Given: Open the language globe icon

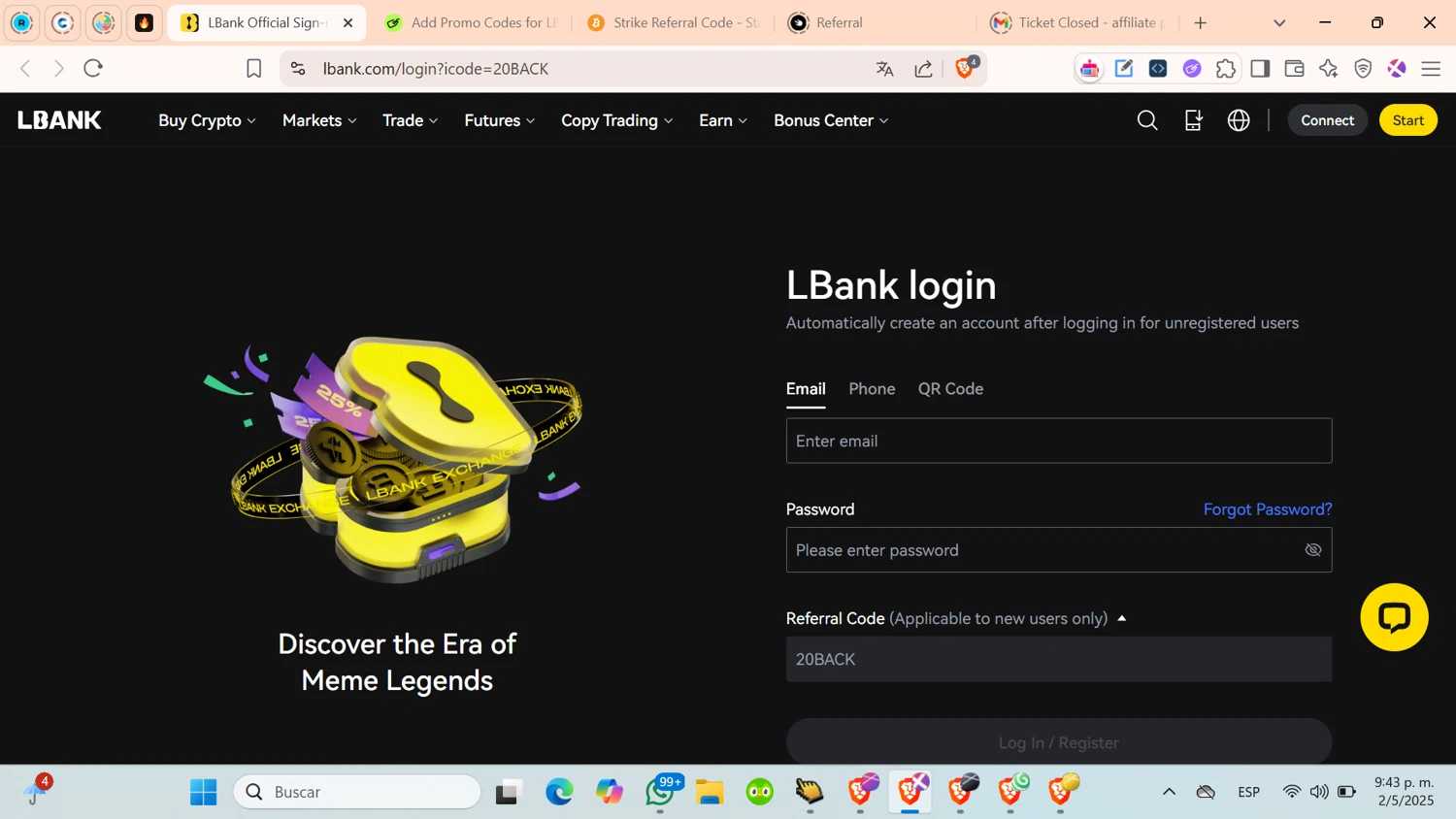Looking at the screenshot, I should coord(1239,120).
